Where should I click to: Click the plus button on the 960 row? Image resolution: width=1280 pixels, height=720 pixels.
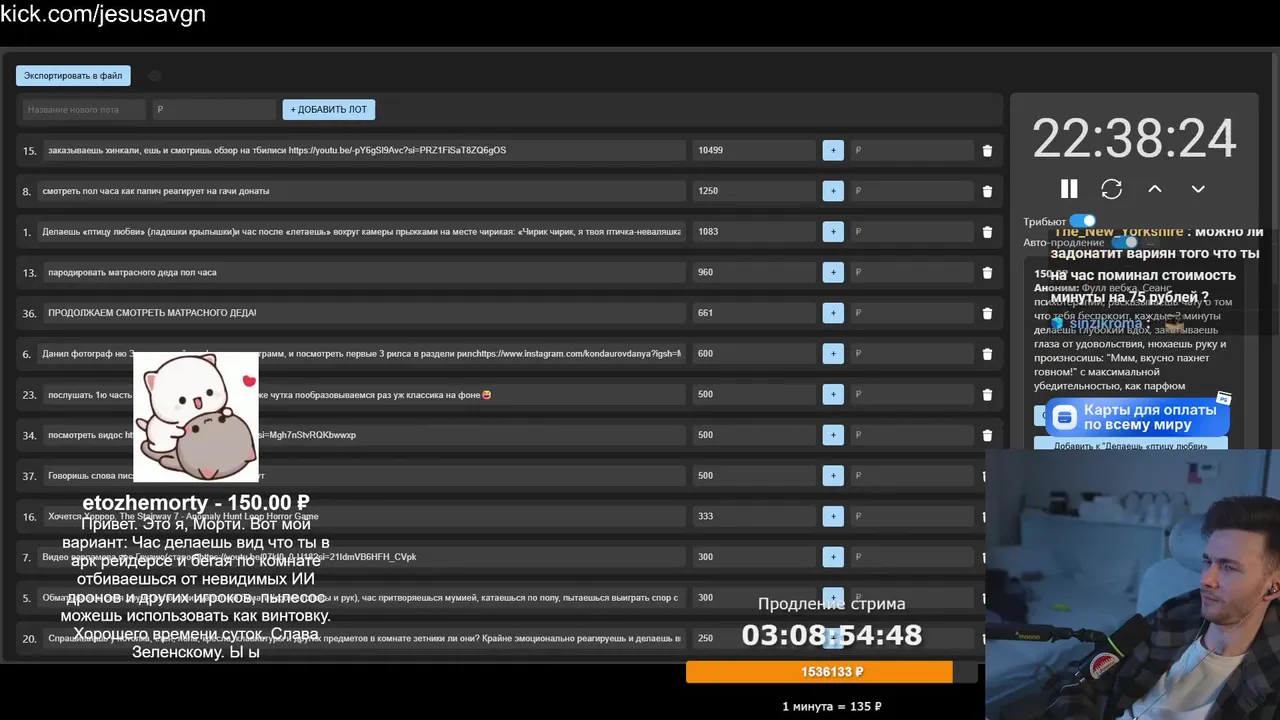coord(833,272)
